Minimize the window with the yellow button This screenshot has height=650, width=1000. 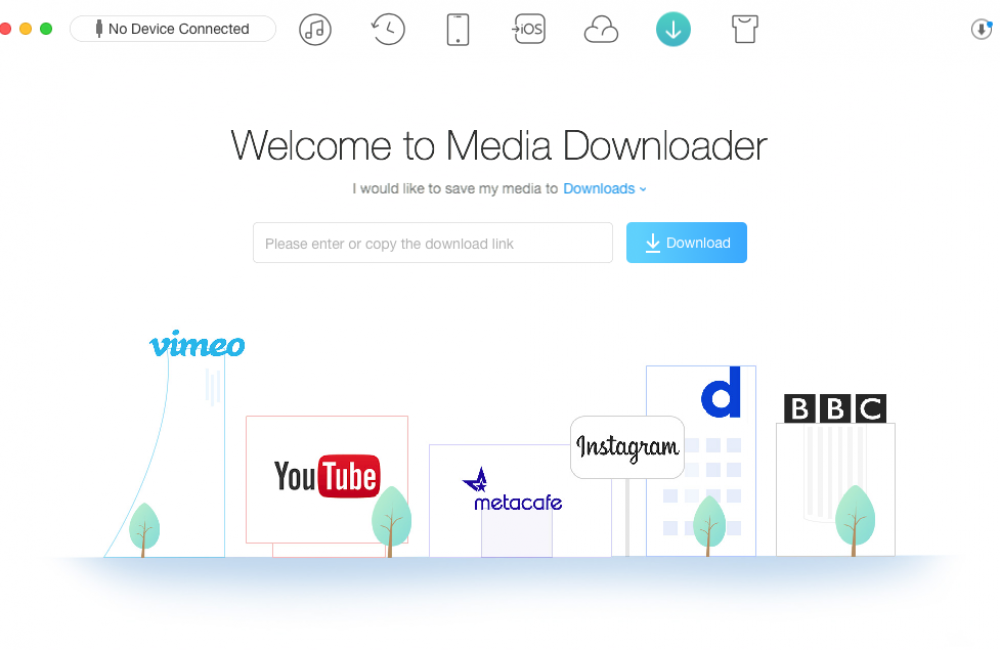26,29
